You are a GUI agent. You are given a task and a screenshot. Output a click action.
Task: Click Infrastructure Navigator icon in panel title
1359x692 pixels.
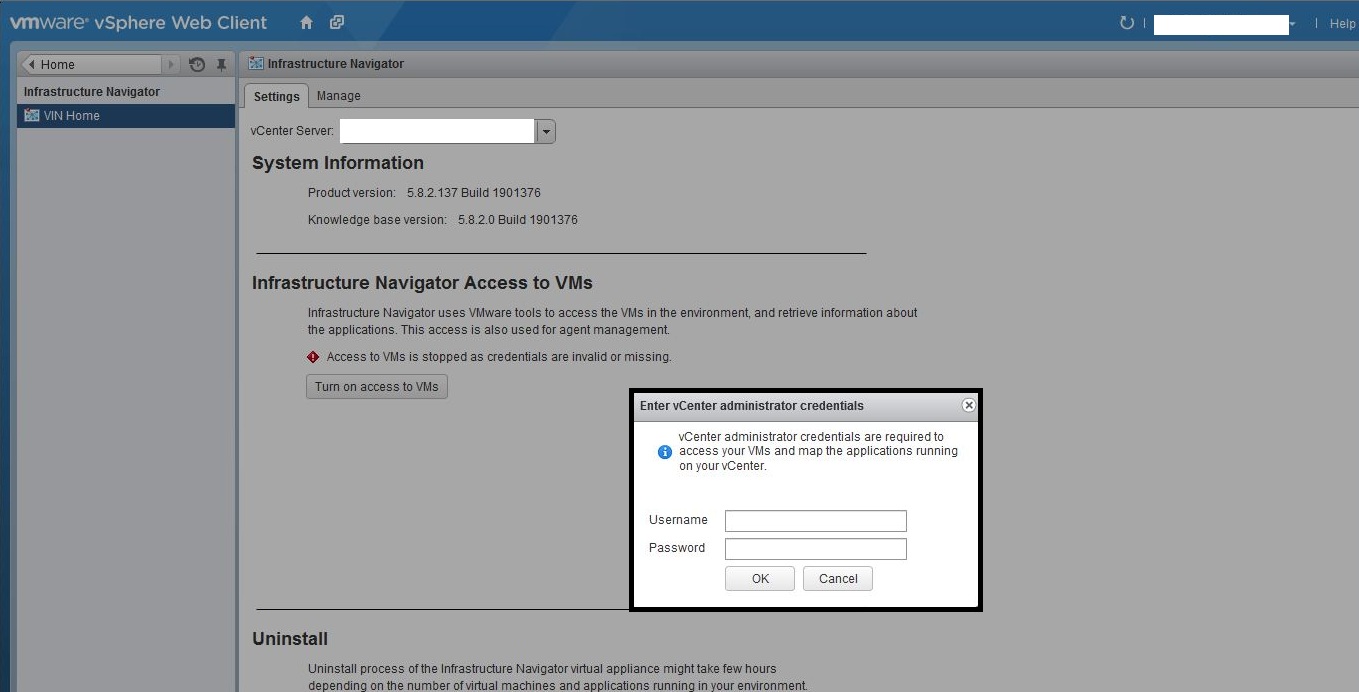coord(256,64)
